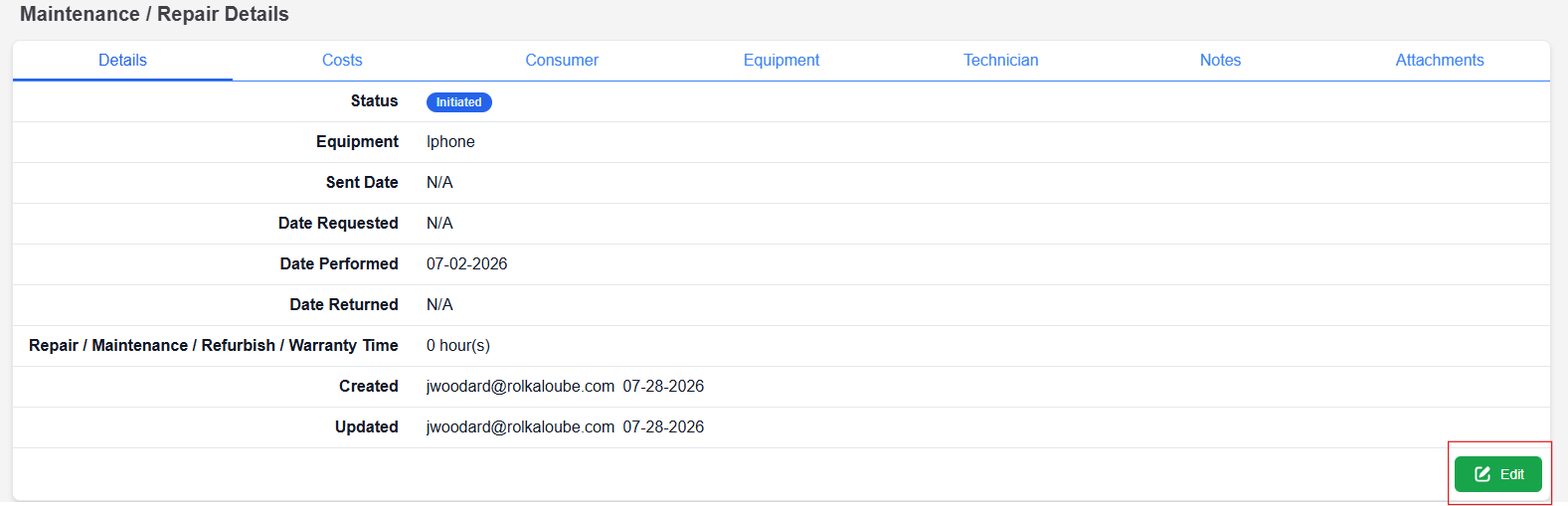Click the Date Returned label
Screen dimensions: 1568x506
[x=344, y=304]
